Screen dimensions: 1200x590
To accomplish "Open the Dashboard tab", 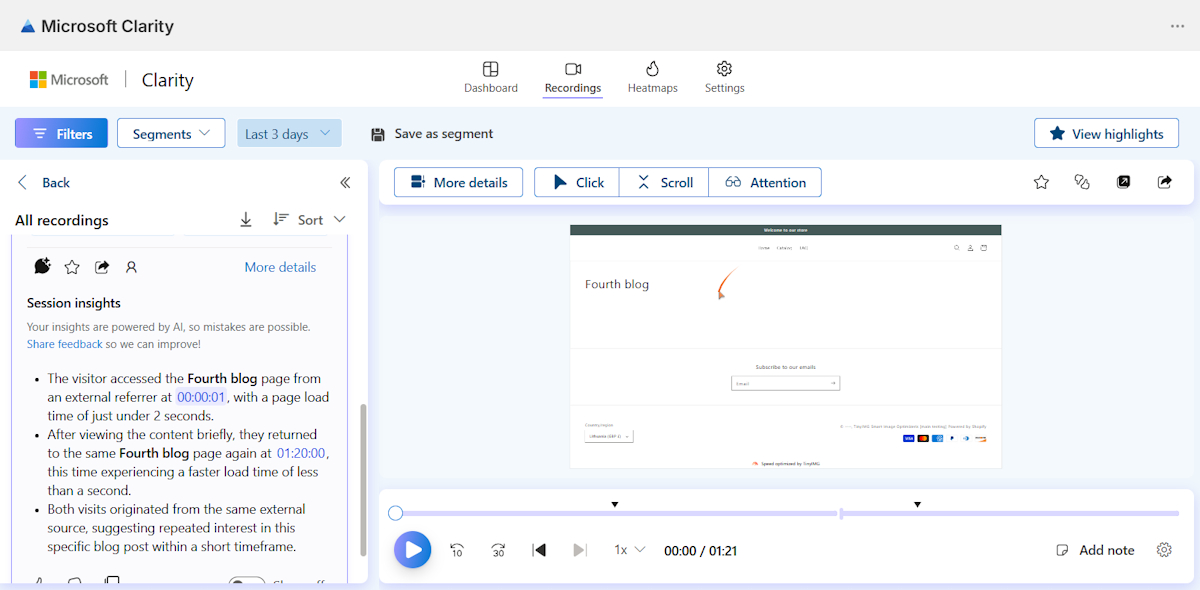I will pyautogui.click(x=491, y=77).
